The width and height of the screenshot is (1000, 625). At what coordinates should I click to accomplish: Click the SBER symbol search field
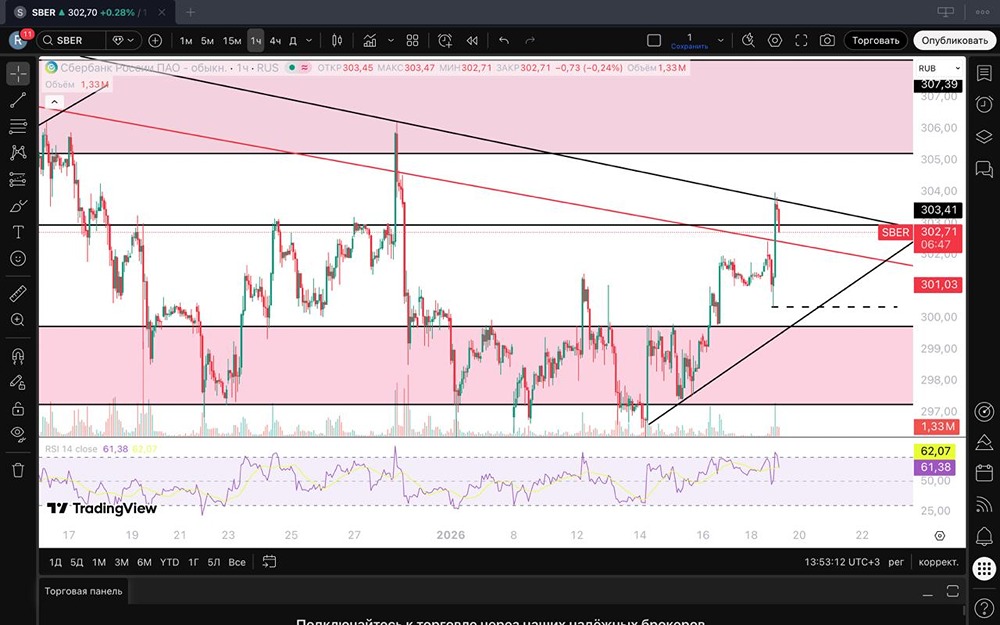[x=71, y=40]
